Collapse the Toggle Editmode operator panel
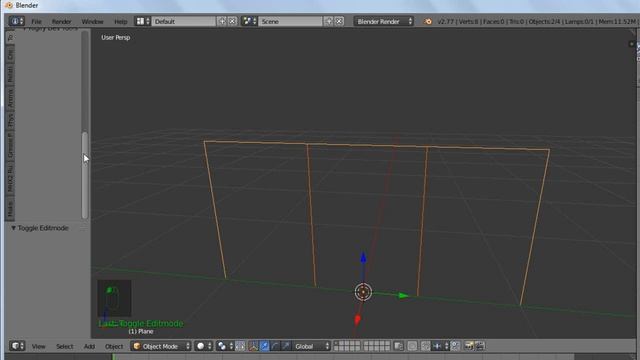This screenshot has height=360, width=640. [x=13, y=228]
